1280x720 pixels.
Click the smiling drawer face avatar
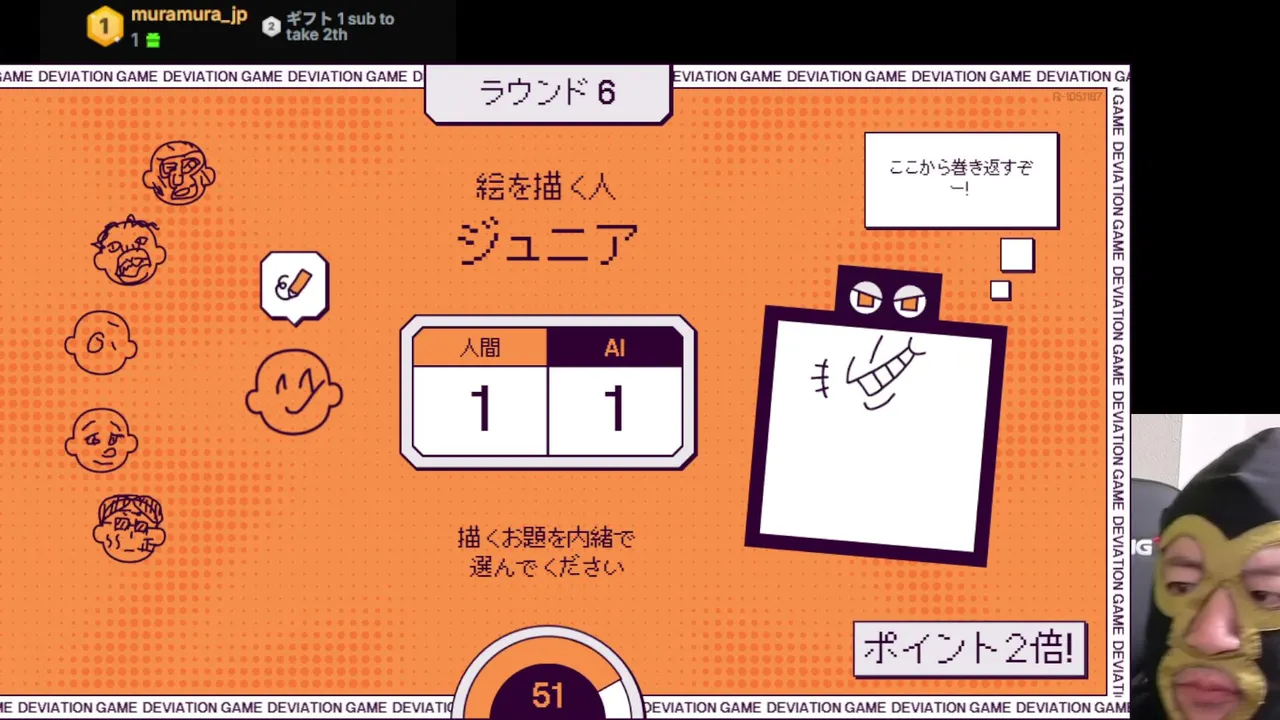click(x=294, y=392)
